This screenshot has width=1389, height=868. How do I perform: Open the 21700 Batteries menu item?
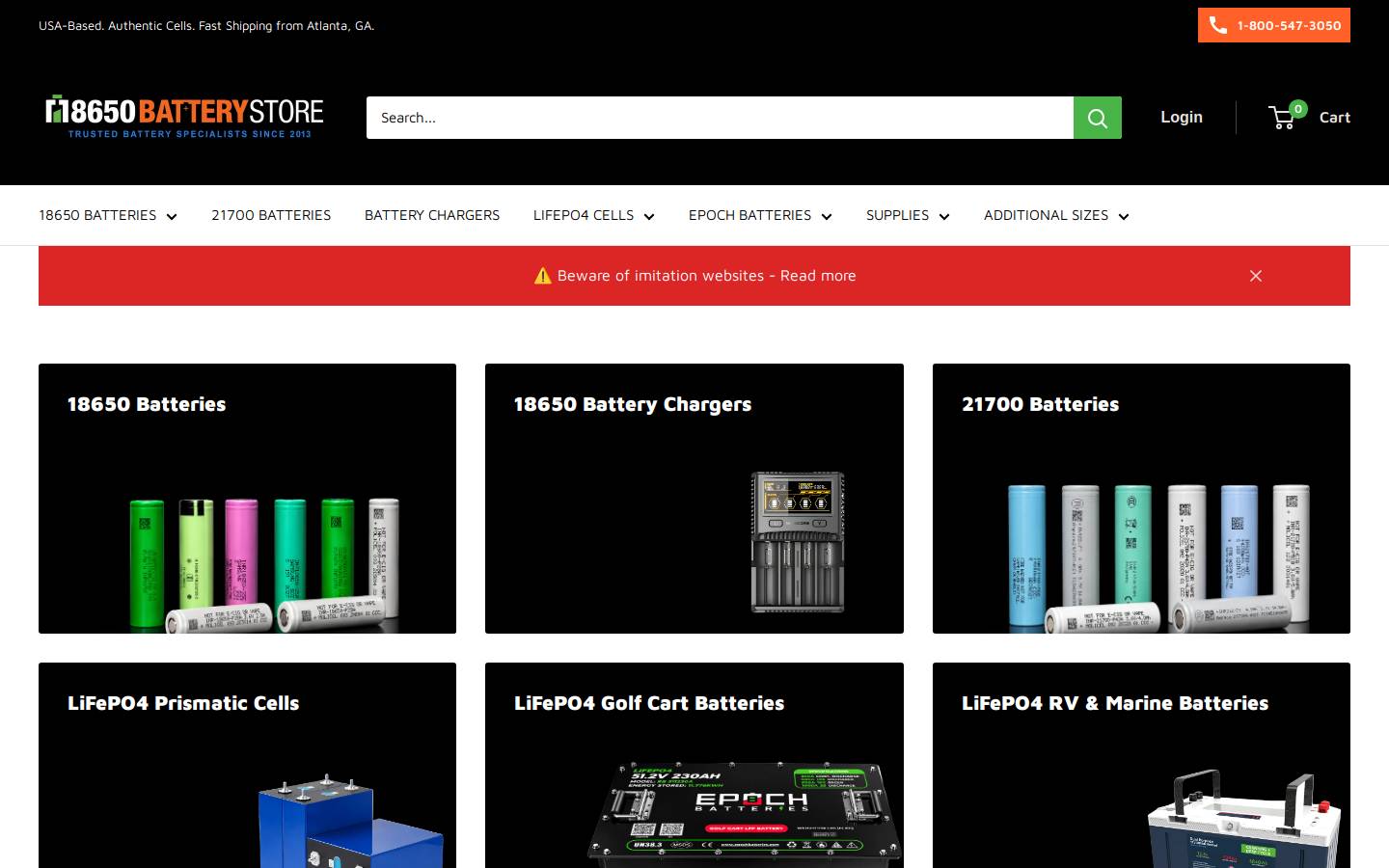pyautogui.click(x=271, y=215)
